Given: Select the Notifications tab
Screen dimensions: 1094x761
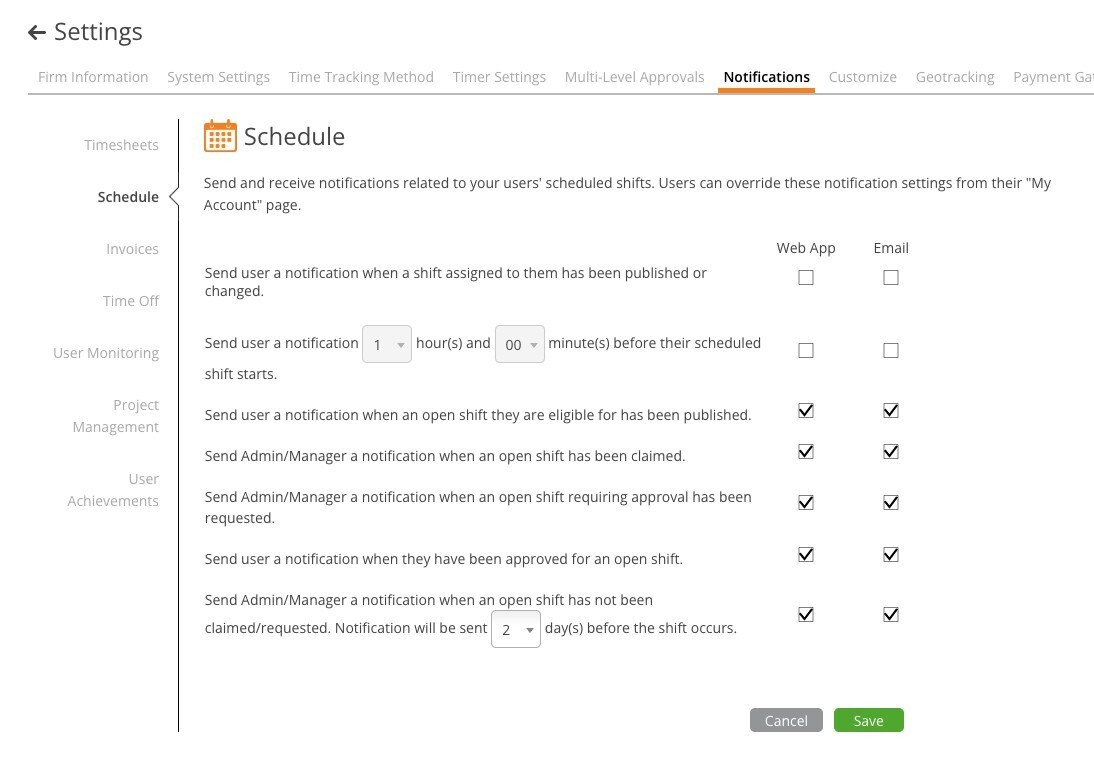Looking at the screenshot, I should (x=766, y=77).
